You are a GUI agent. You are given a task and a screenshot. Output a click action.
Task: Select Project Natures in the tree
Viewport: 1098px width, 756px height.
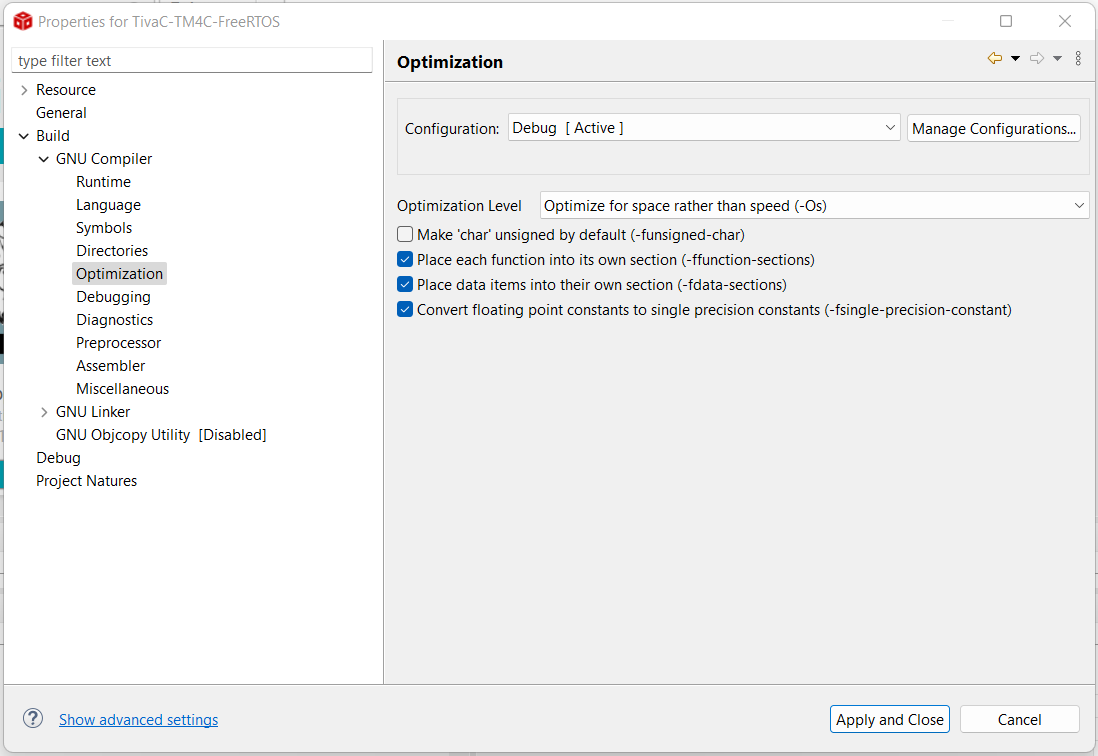click(x=87, y=481)
